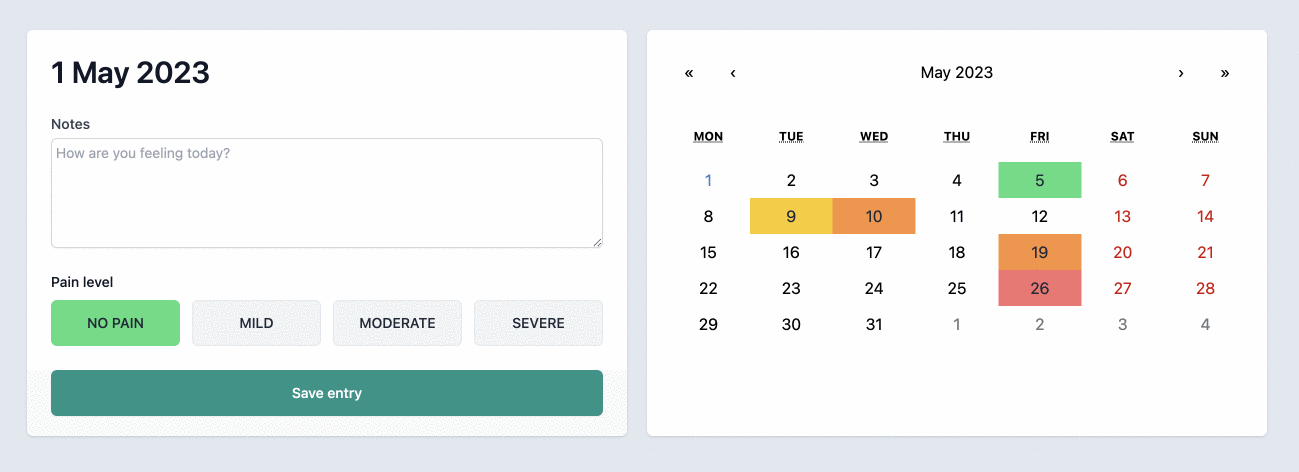Go to previous month arrow
The width and height of the screenshot is (1299, 472).
point(733,73)
